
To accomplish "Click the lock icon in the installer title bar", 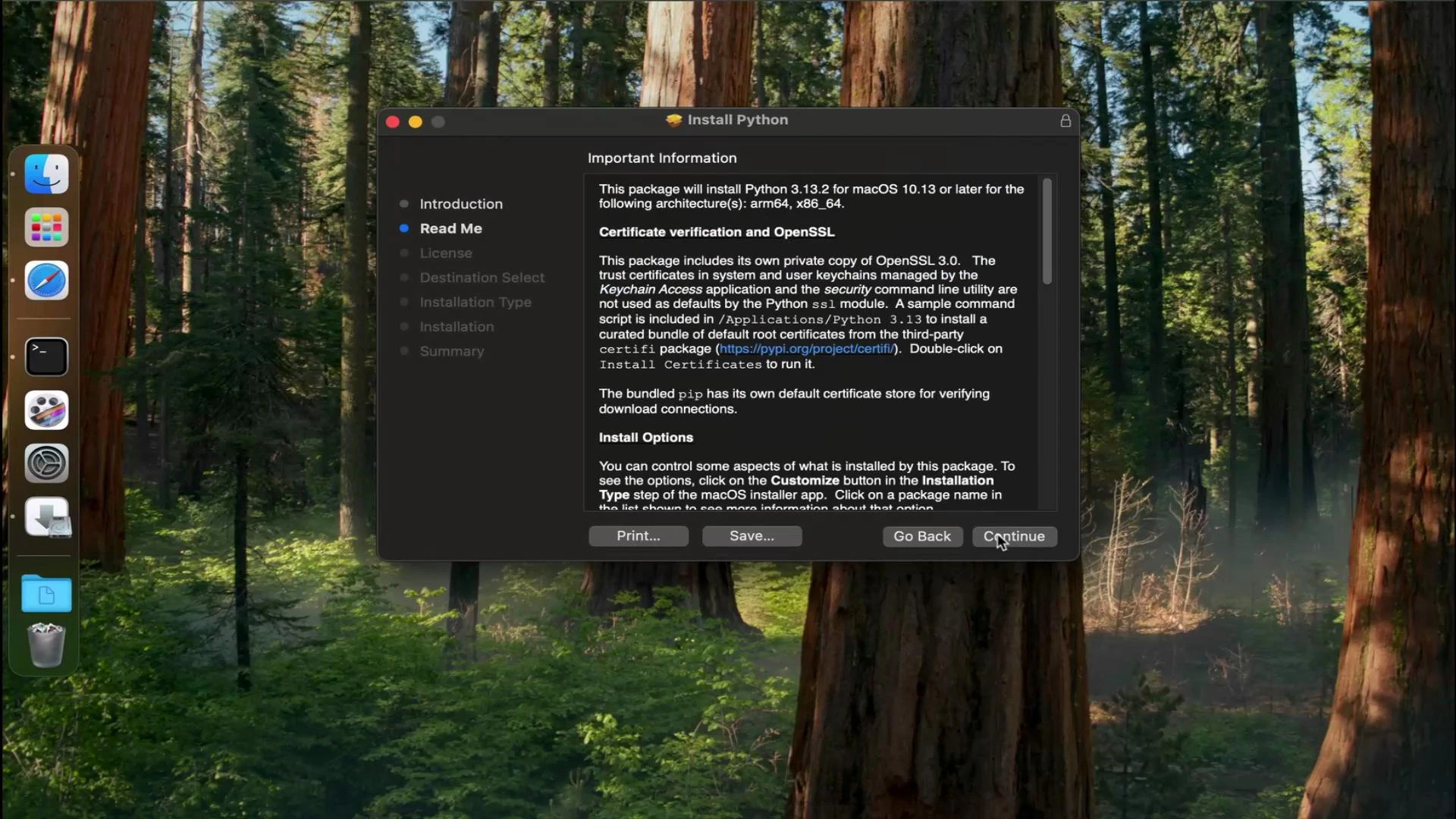I will pos(1065,120).
